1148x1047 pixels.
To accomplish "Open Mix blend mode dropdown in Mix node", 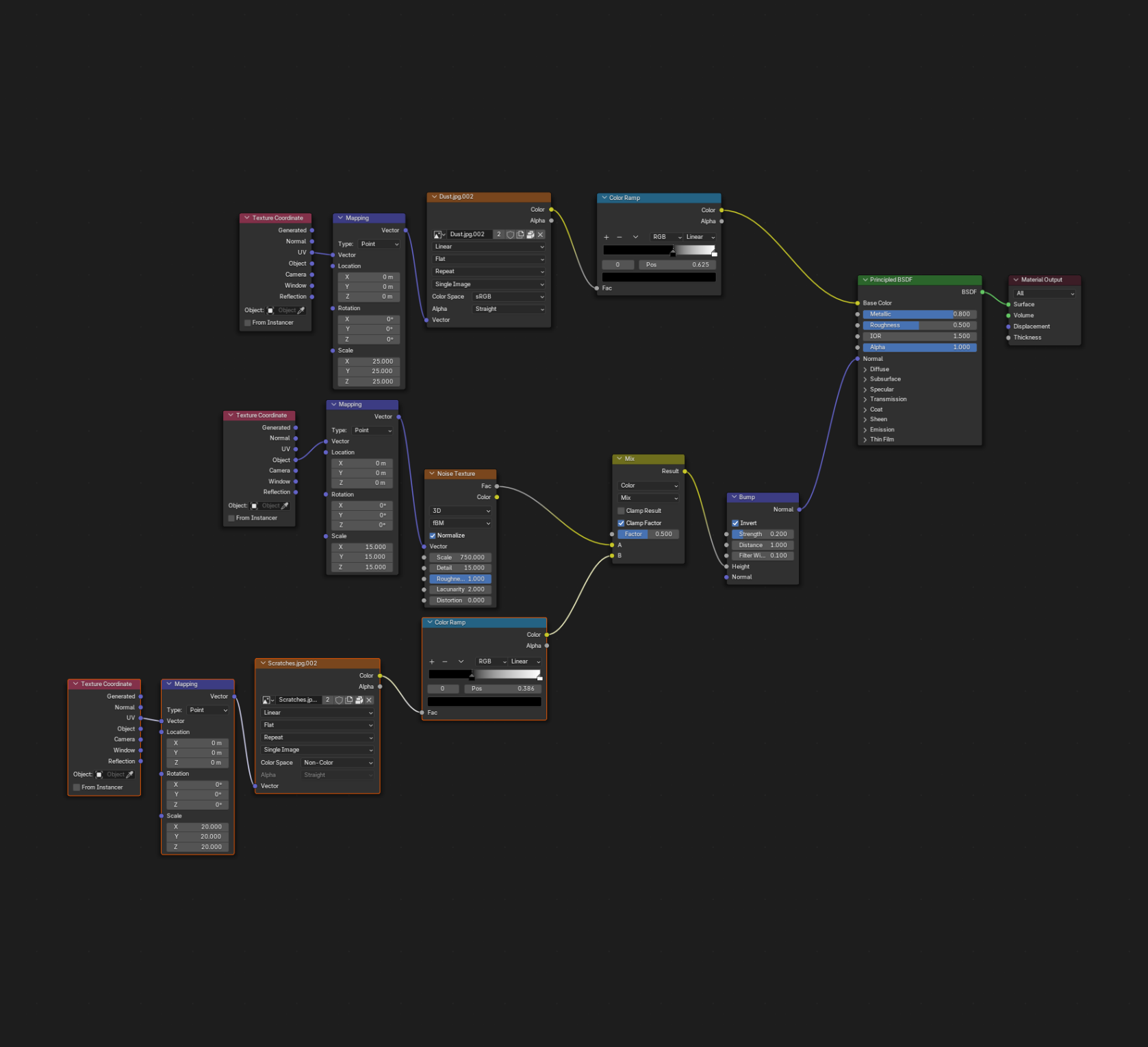I will tap(648, 498).
